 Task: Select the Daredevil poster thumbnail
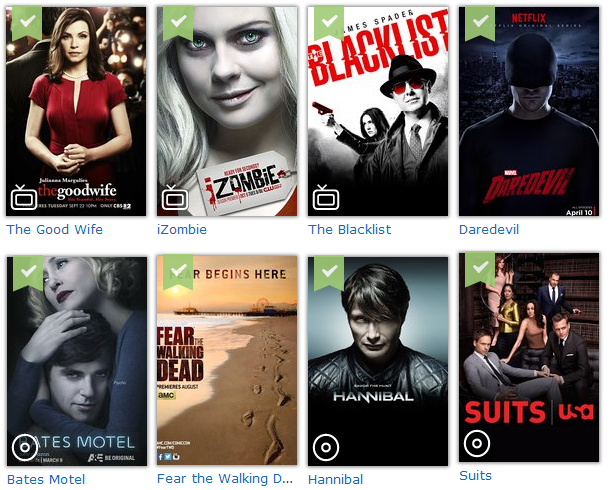click(529, 111)
